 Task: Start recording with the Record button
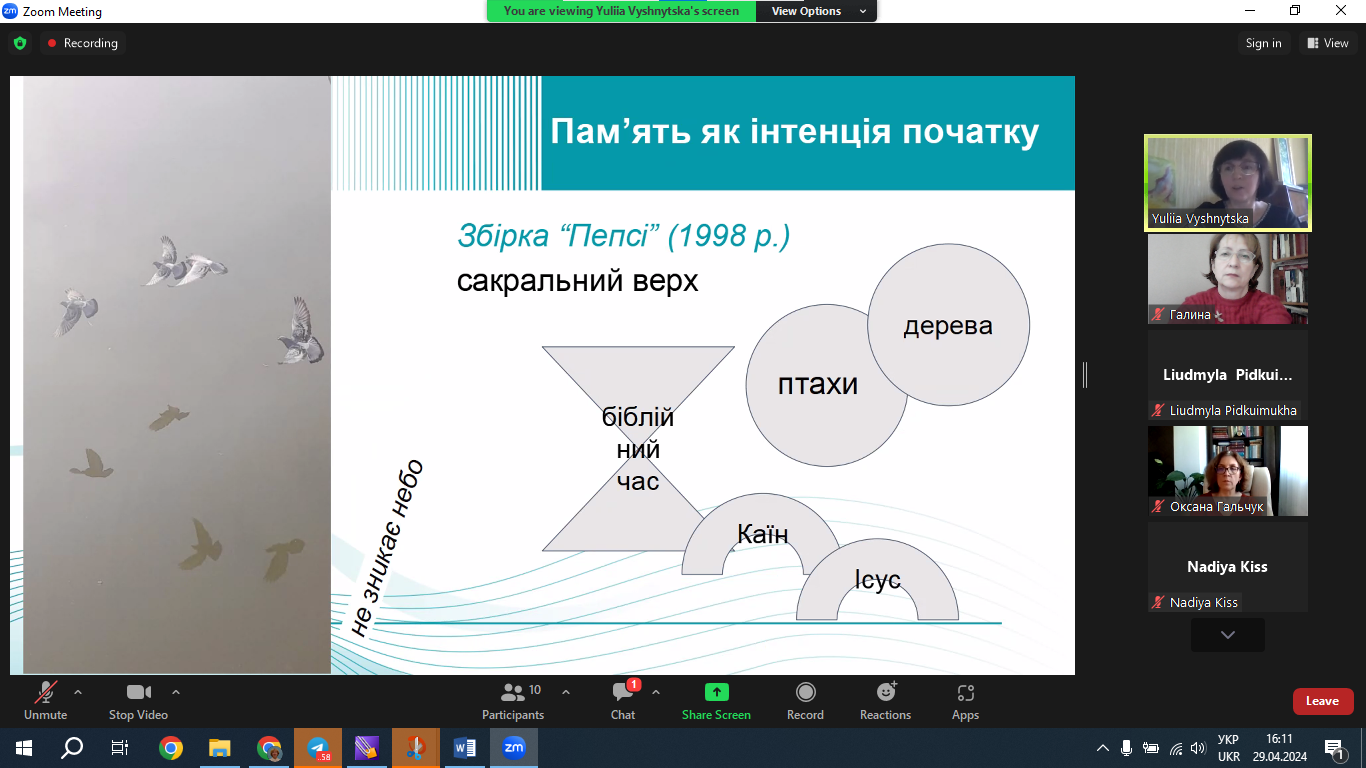pos(805,700)
